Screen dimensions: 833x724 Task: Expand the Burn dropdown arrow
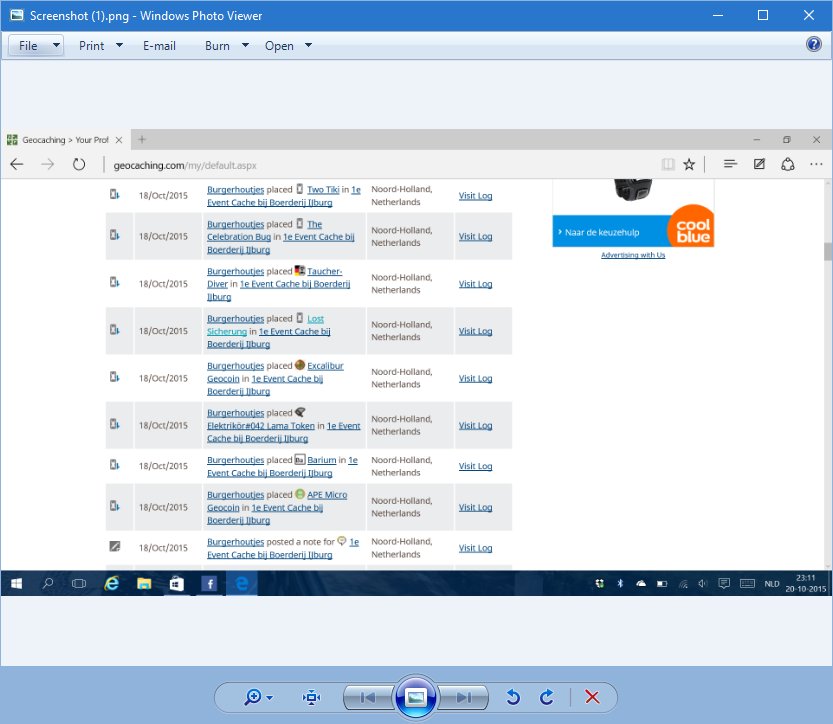(245, 45)
